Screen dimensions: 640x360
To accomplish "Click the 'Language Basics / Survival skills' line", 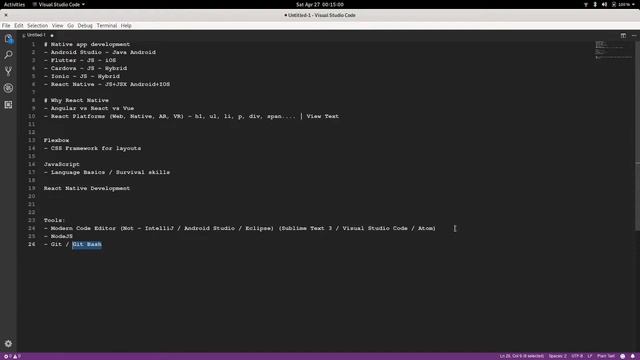I will point(107,173).
